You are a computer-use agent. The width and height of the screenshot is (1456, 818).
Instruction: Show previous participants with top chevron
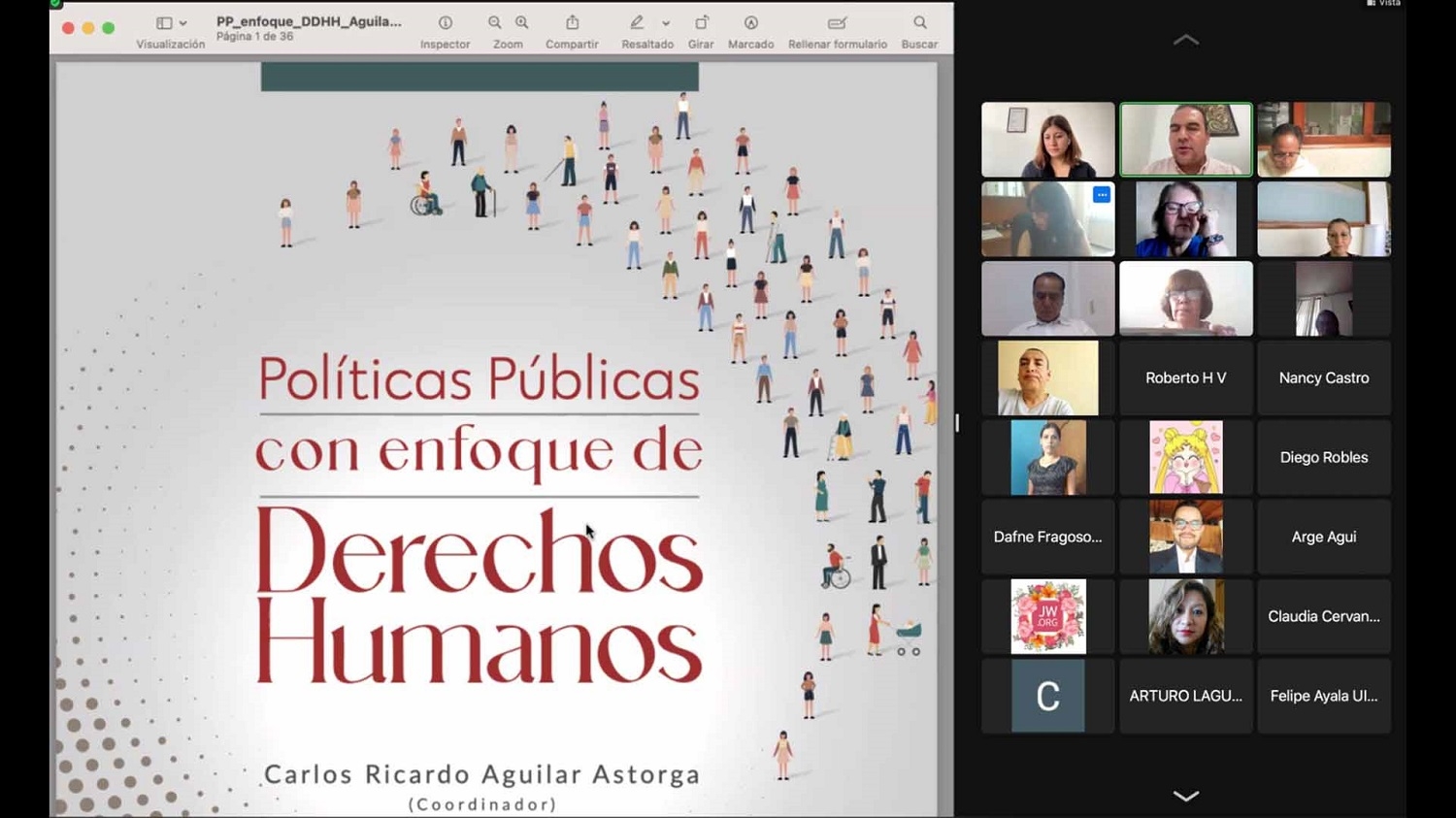[1185, 40]
